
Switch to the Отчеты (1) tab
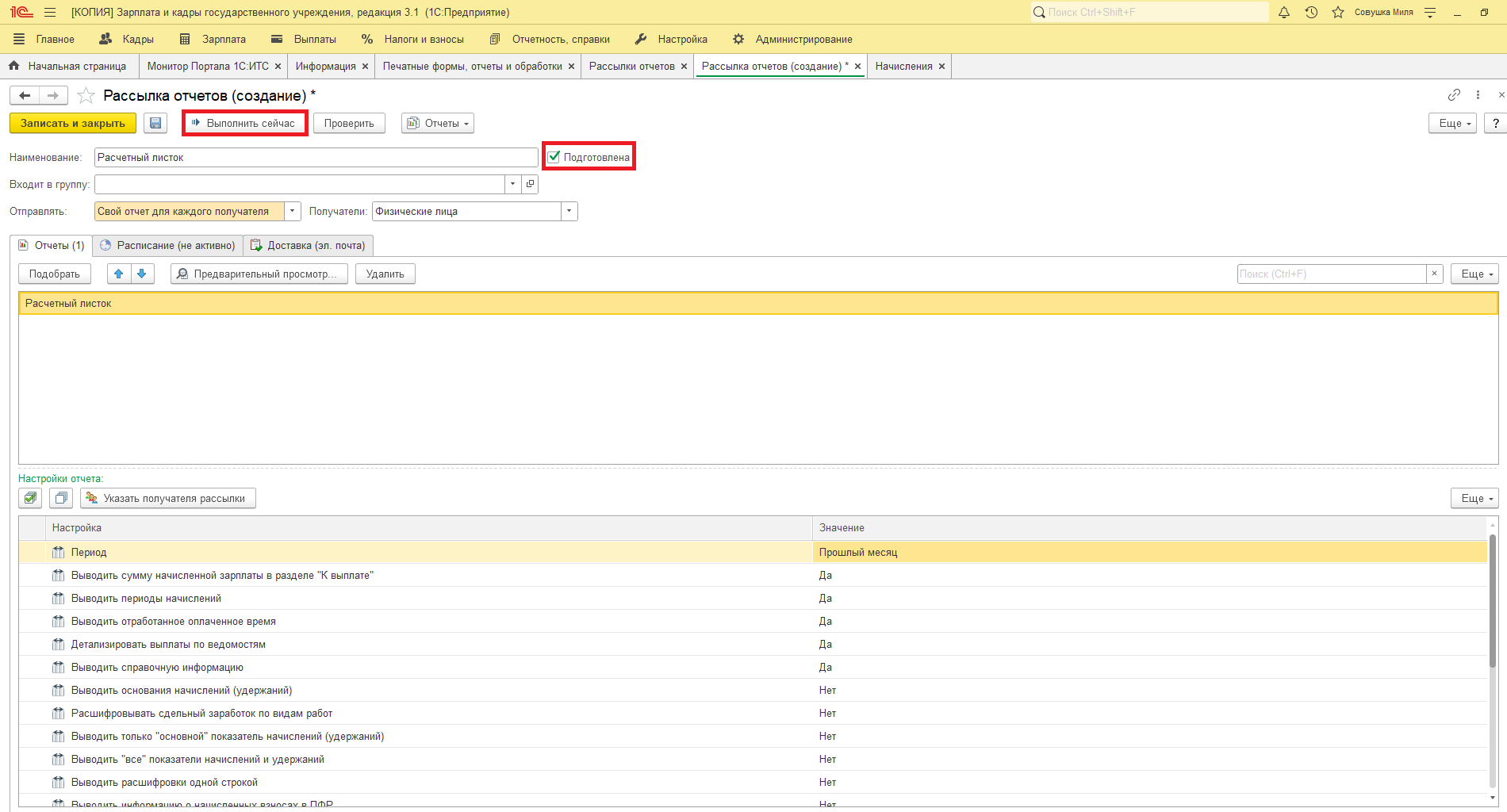click(x=51, y=246)
